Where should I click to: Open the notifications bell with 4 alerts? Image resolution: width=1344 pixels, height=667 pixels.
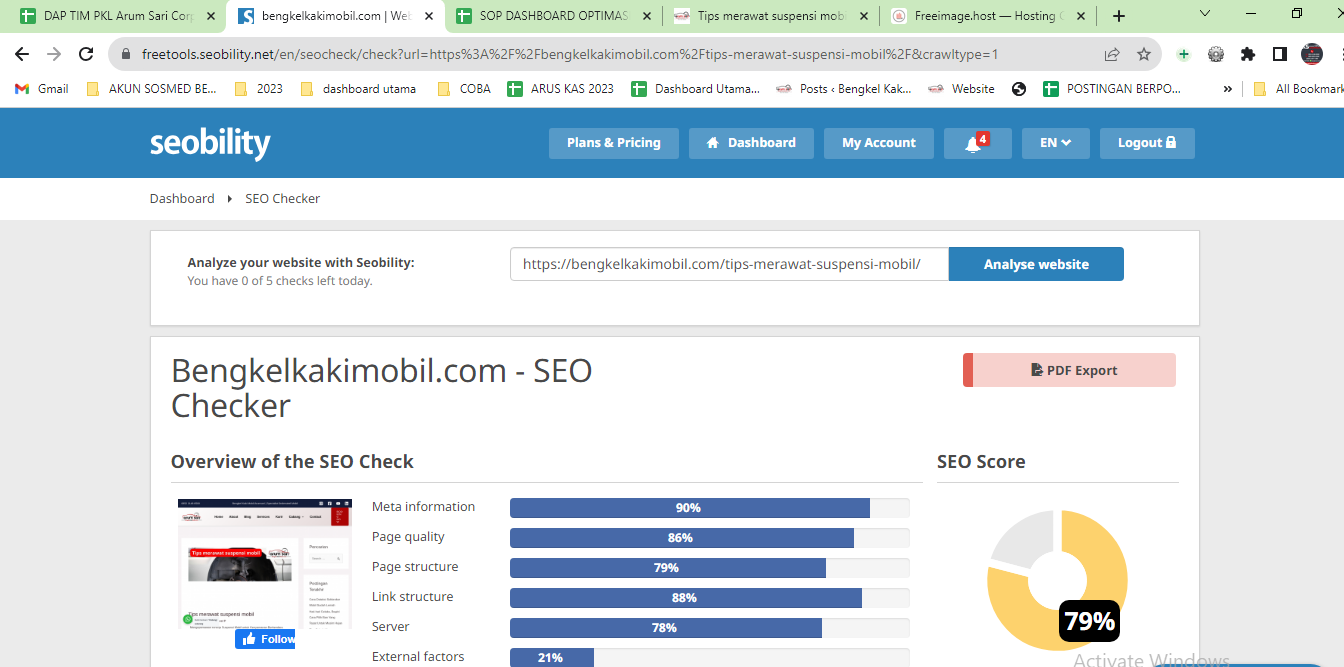(x=977, y=143)
